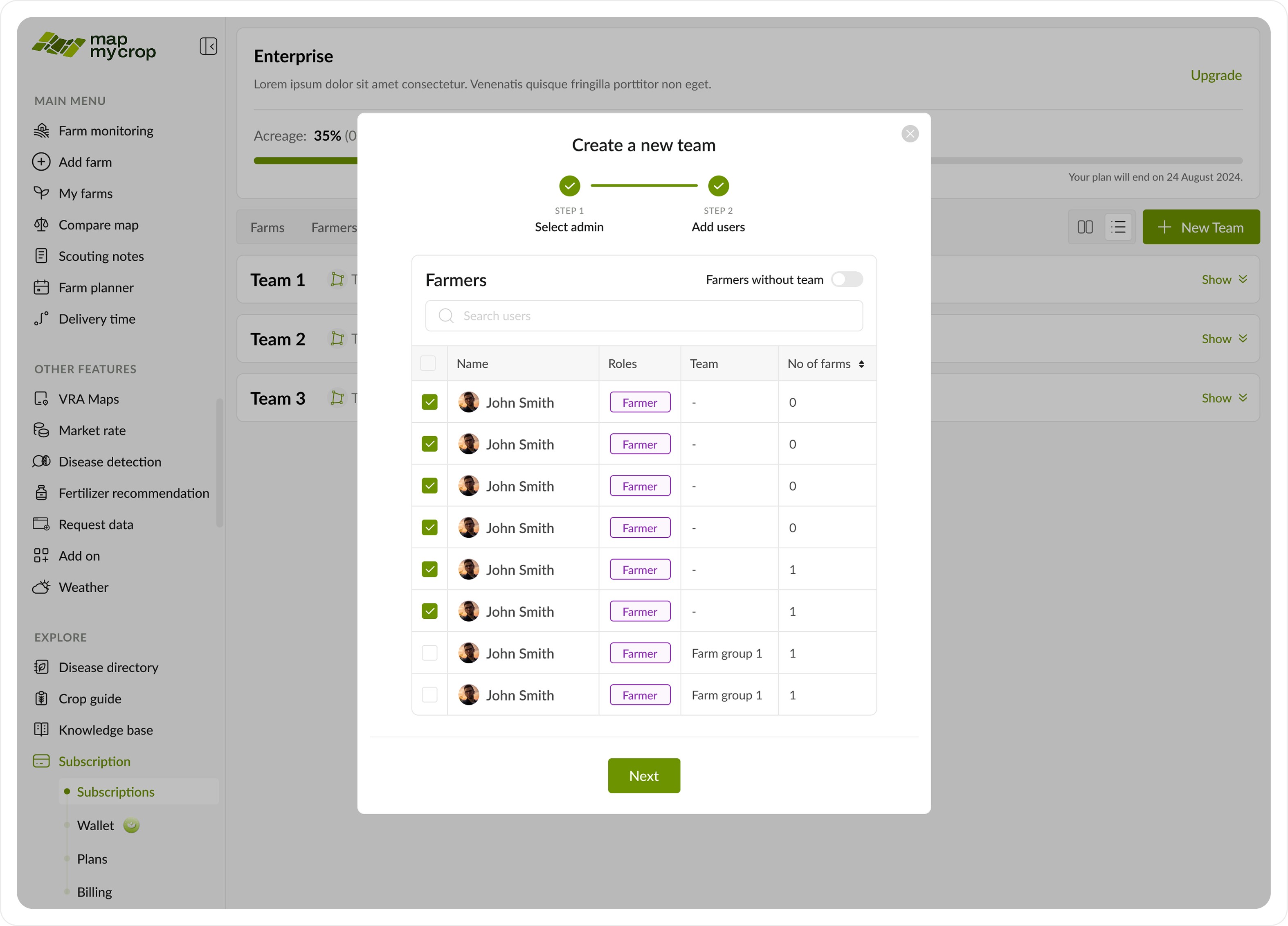
Task: Click the Compare map scales icon
Action: click(x=41, y=225)
